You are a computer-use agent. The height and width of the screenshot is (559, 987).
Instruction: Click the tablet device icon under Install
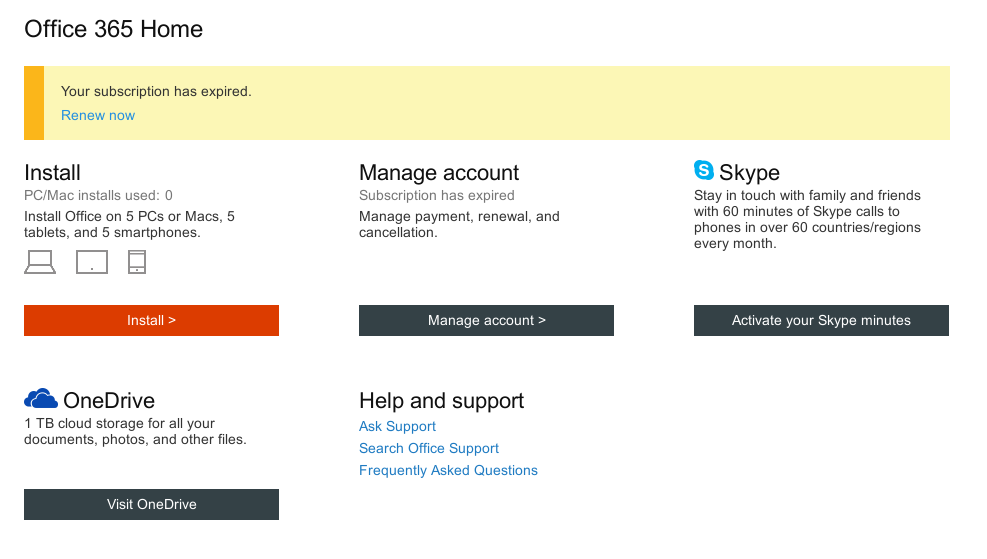point(92,262)
